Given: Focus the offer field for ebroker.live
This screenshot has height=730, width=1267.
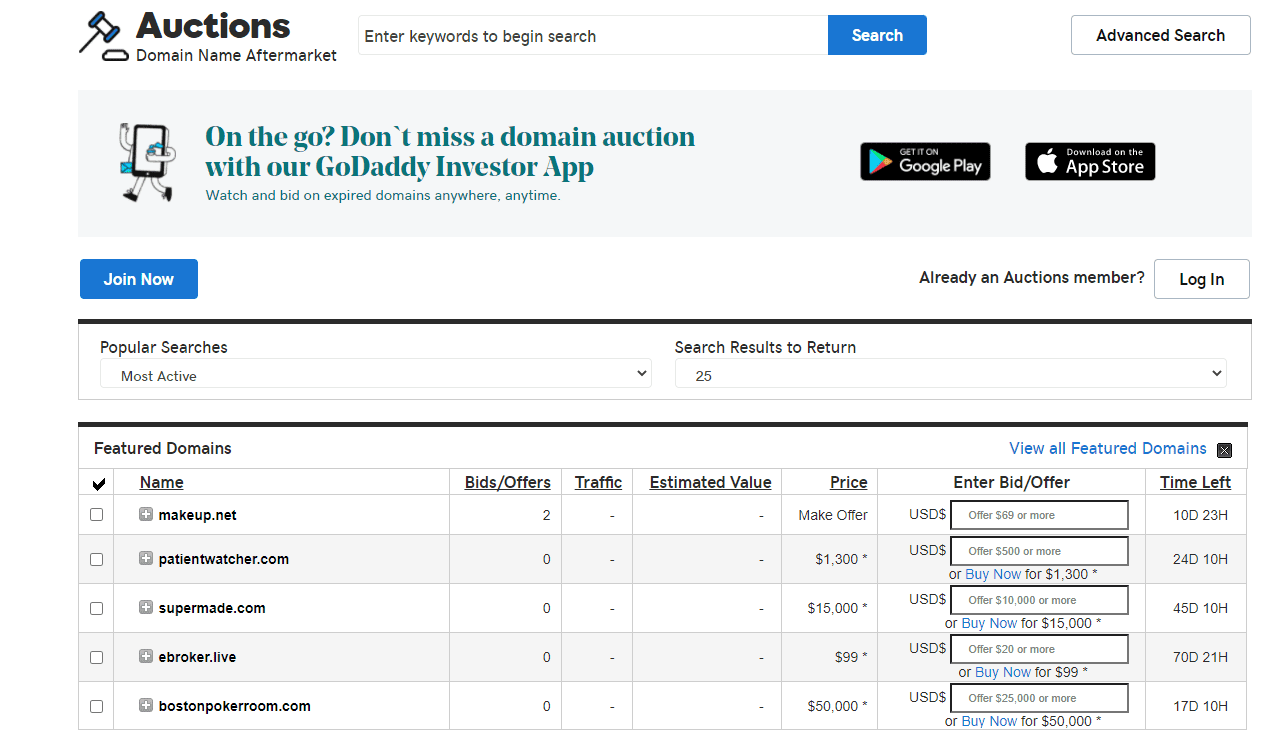Looking at the screenshot, I should point(1039,649).
